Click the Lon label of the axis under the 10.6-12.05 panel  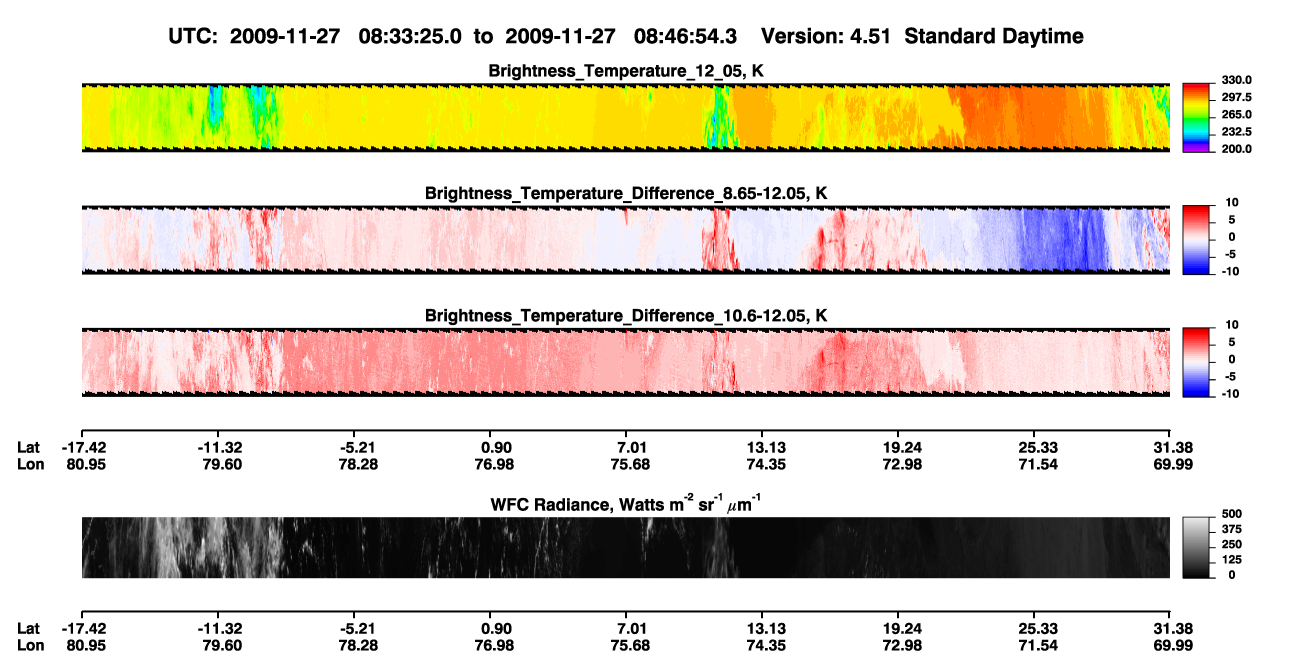(29, 464)
